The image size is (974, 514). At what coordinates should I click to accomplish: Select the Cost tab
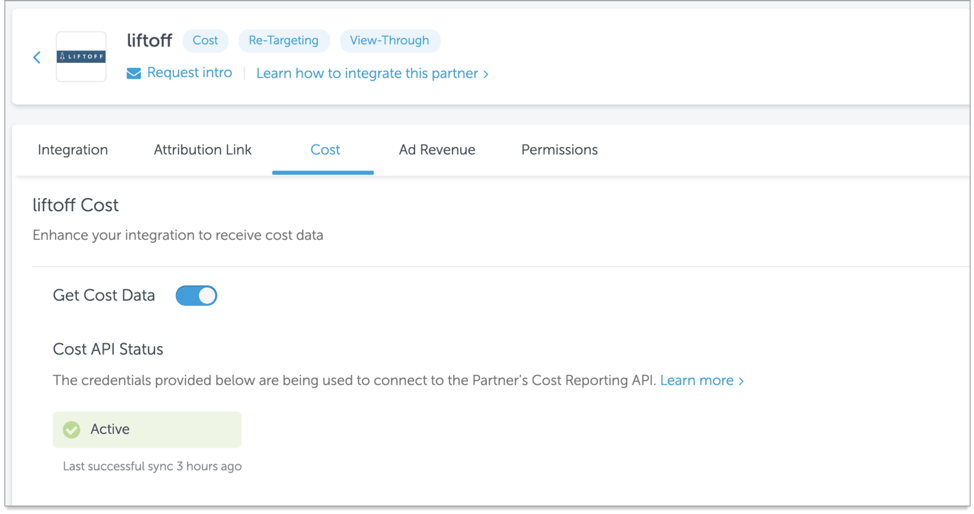point(325,150)
